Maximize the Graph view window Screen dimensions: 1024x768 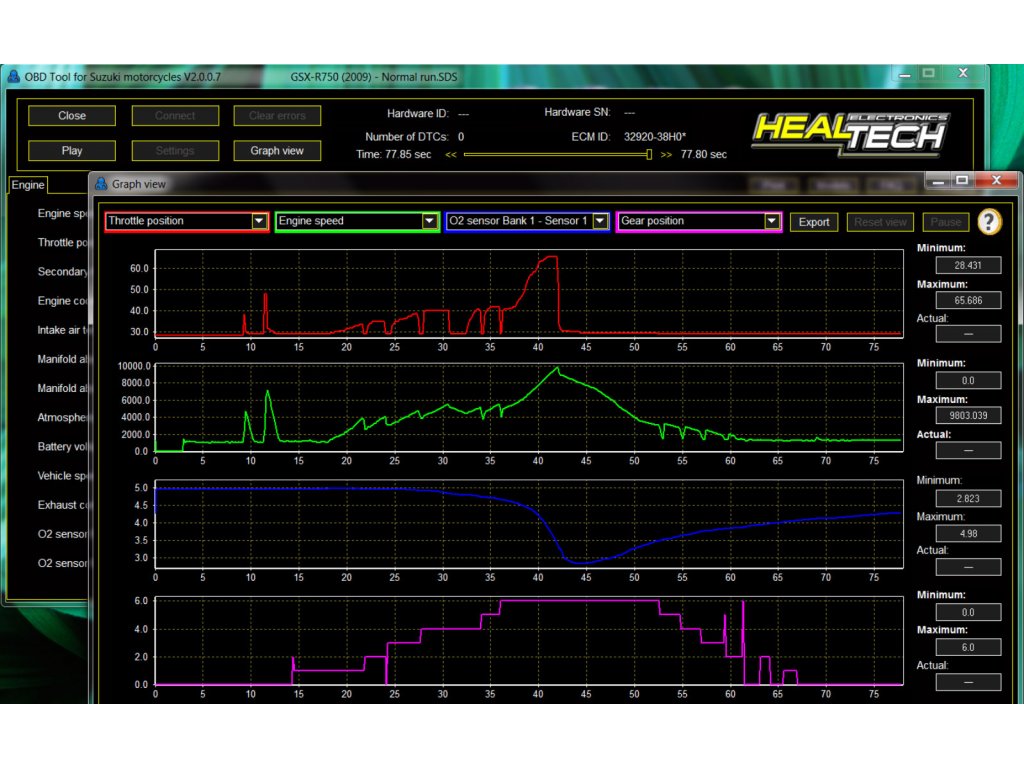pos(962,180)
